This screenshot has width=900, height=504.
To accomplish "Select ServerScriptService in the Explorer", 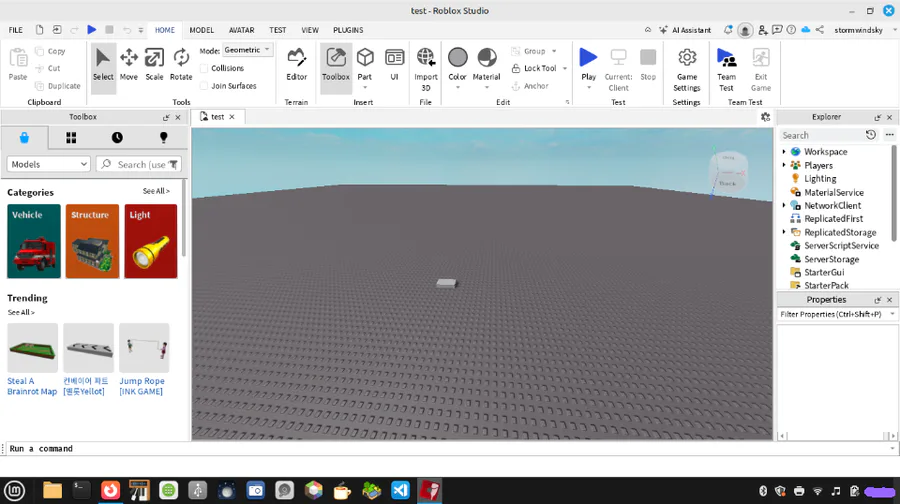I will pos(841,246).
